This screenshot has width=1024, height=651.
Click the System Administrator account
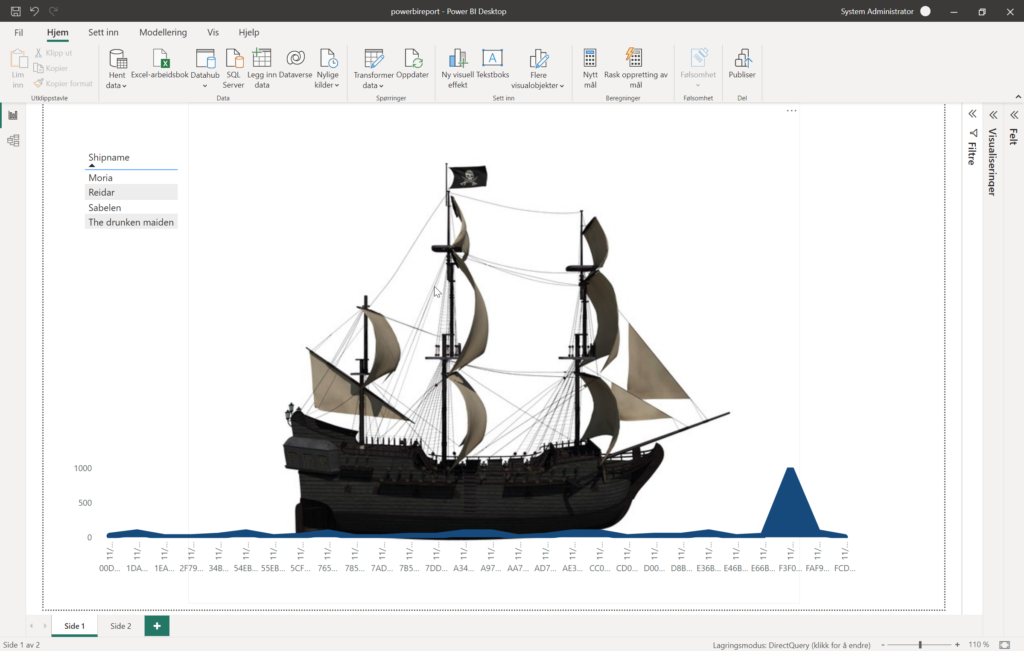click(x=877, y=11)
